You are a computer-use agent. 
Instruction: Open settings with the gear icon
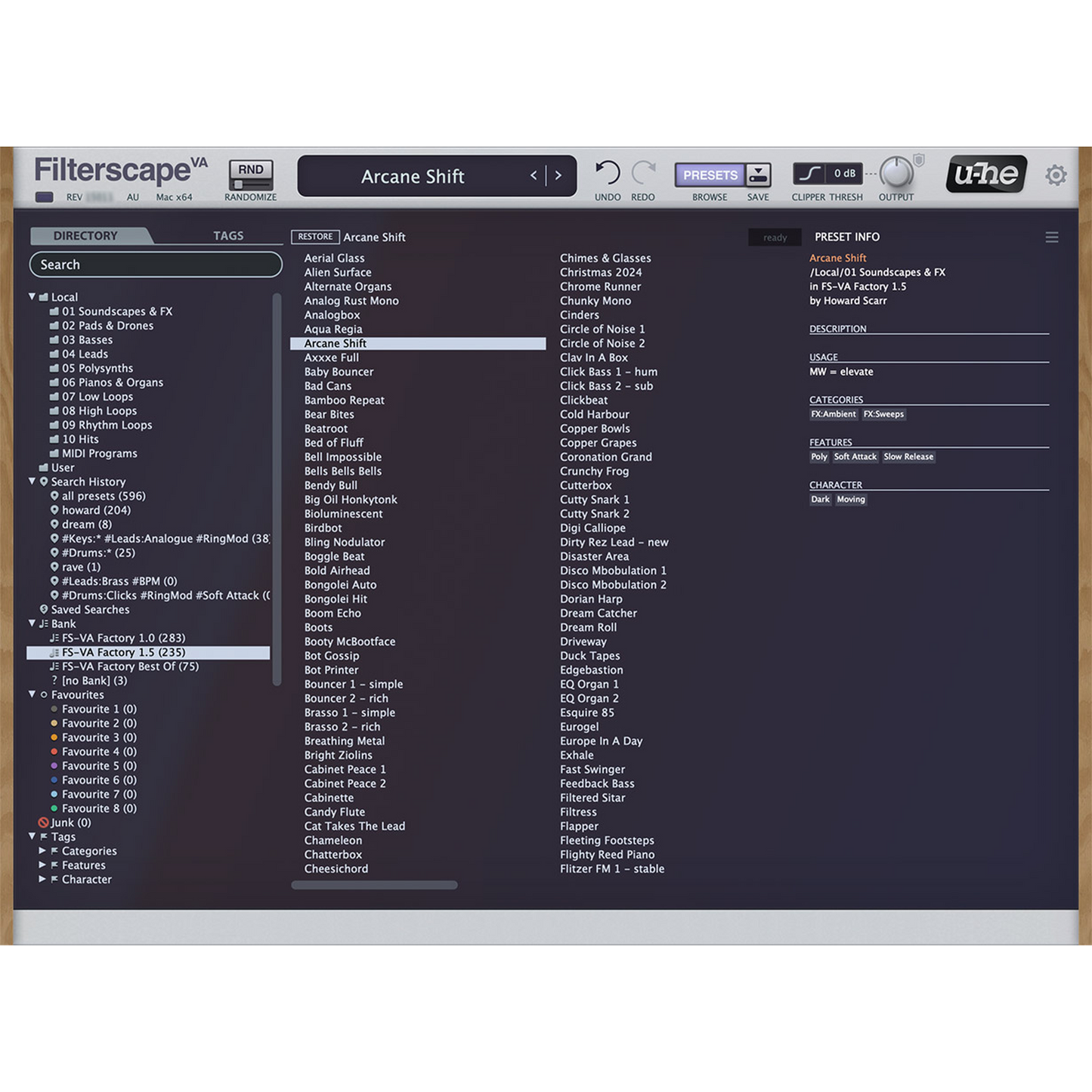point(1056,175)
